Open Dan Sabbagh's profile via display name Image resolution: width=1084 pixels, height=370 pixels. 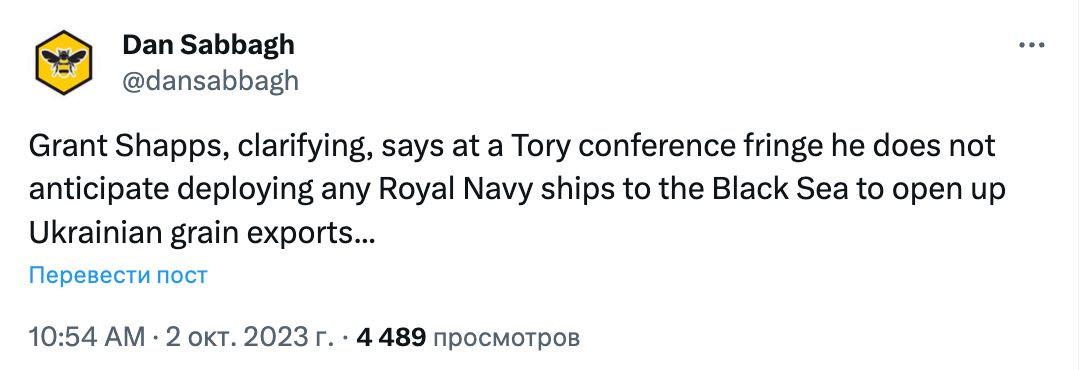pyautogui.click(x=208, y=45)
